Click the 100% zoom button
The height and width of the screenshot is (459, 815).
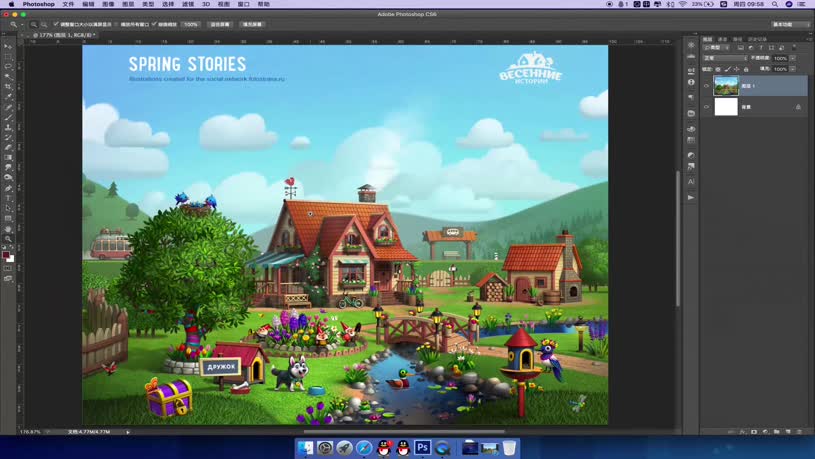(x=191, y=24)
